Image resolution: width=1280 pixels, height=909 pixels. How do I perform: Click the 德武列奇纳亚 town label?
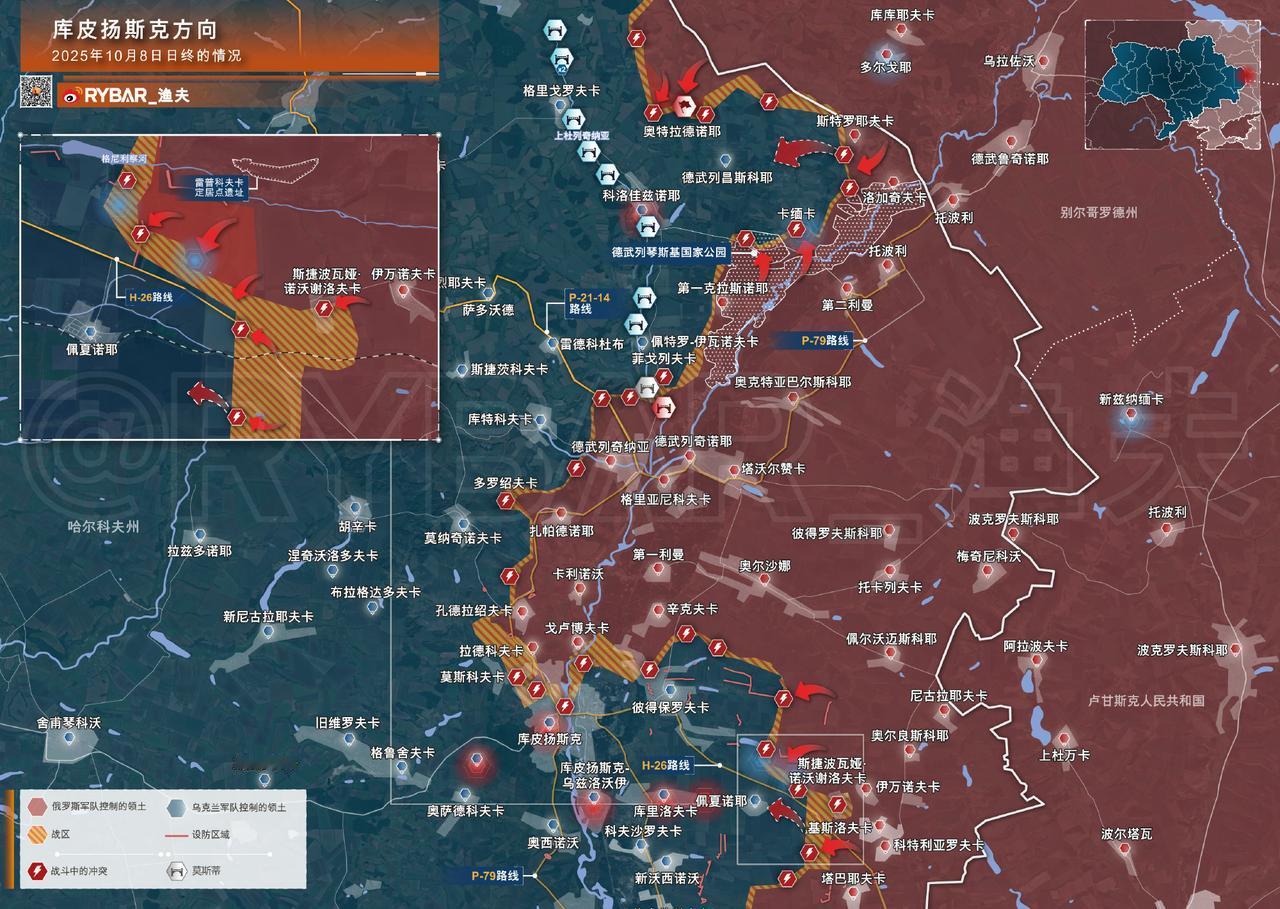pos(610,446)
